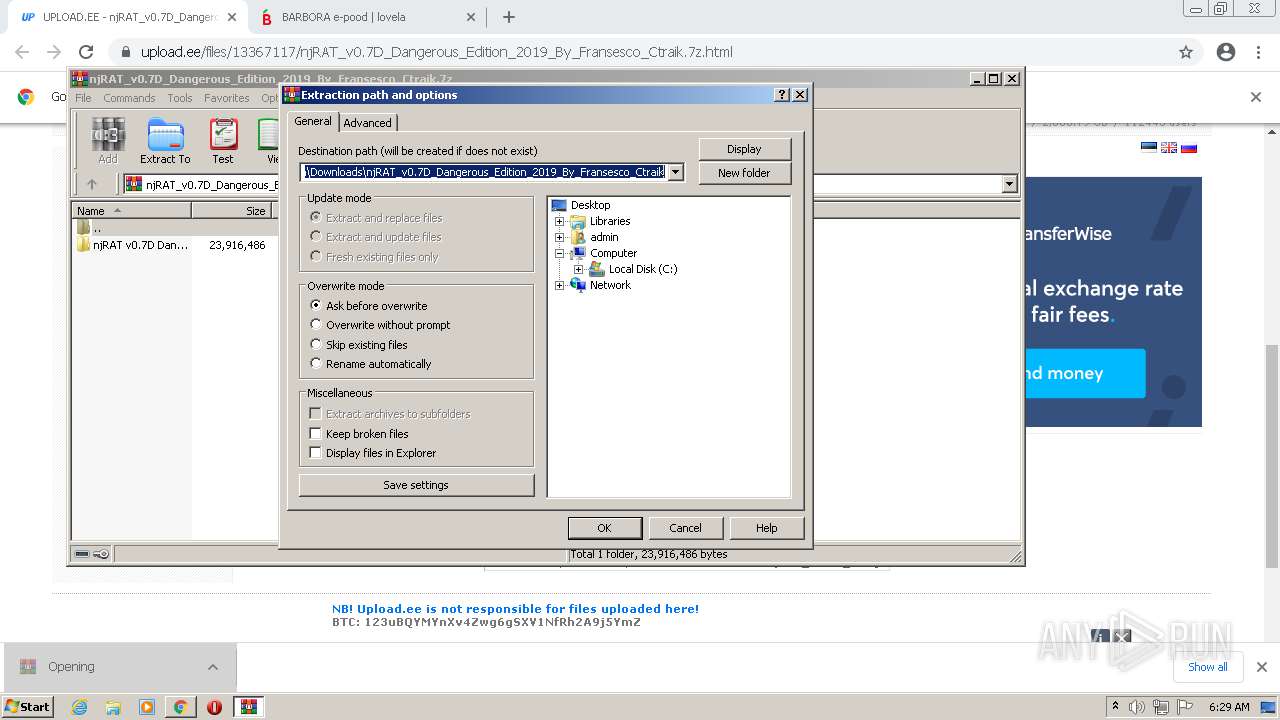This screenshot has height=720, width=1280.
Task: Click the WinRAR taskbar button
Action: (249, 707)
